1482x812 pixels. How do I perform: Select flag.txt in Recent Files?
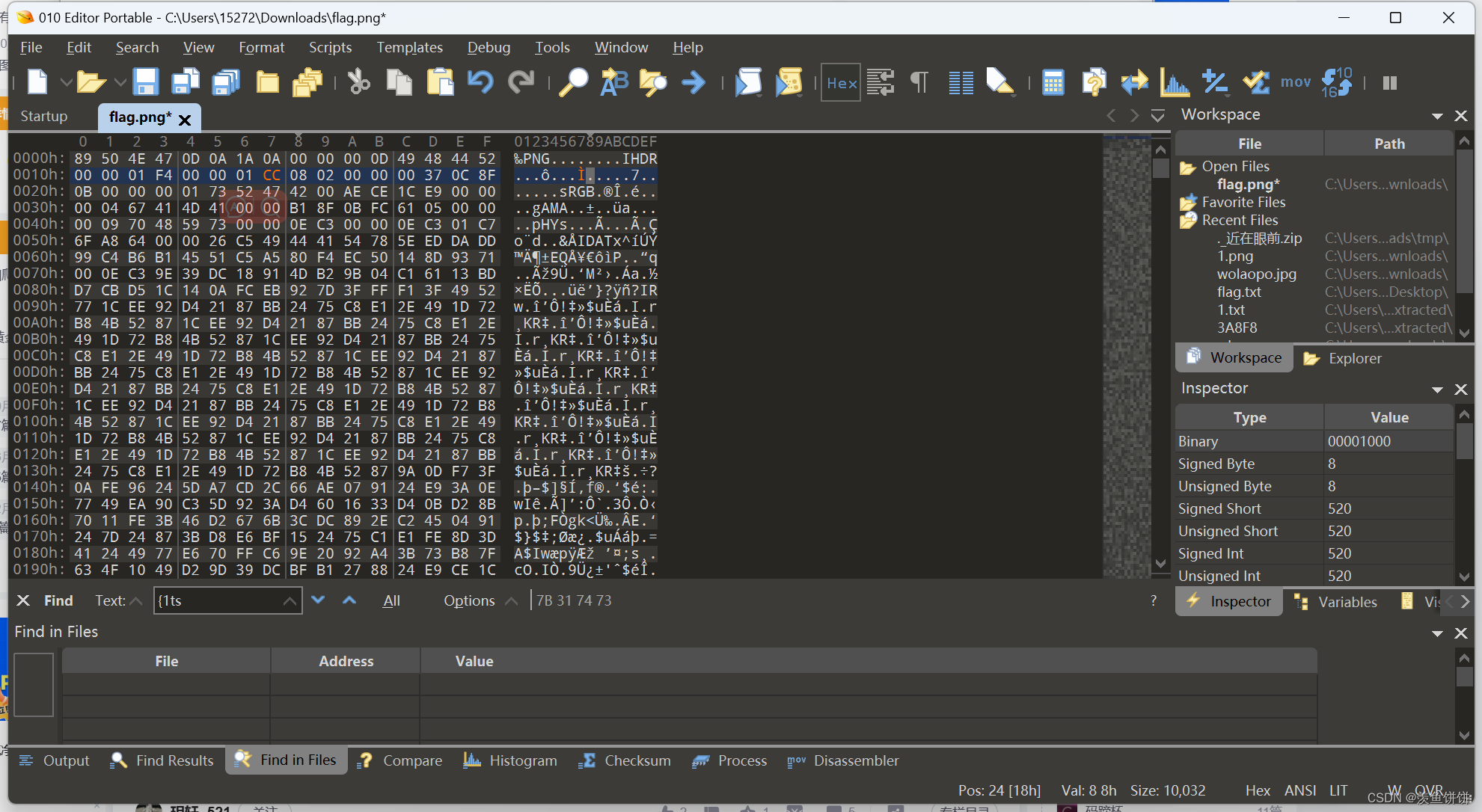[x=1239, y=292]
